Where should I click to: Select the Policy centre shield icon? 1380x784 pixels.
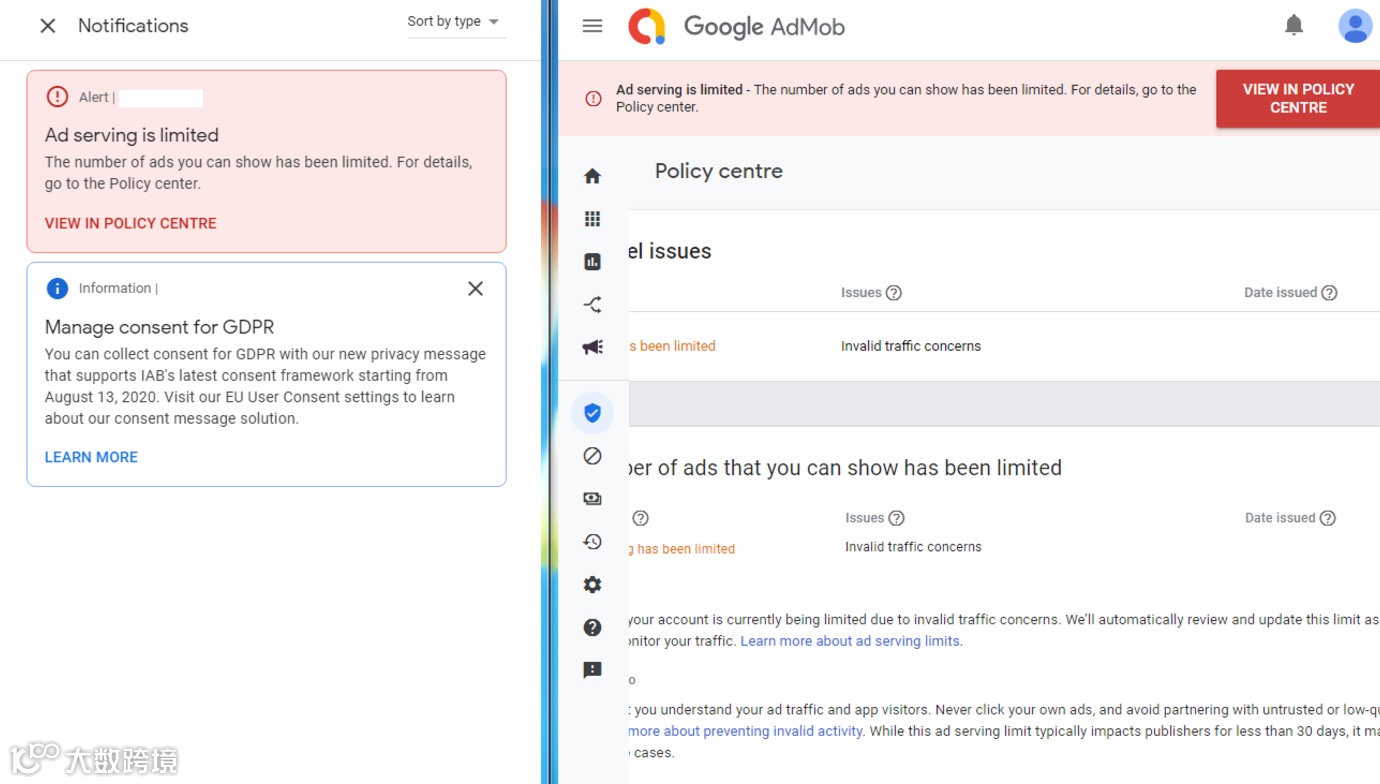tap(592, 412)
